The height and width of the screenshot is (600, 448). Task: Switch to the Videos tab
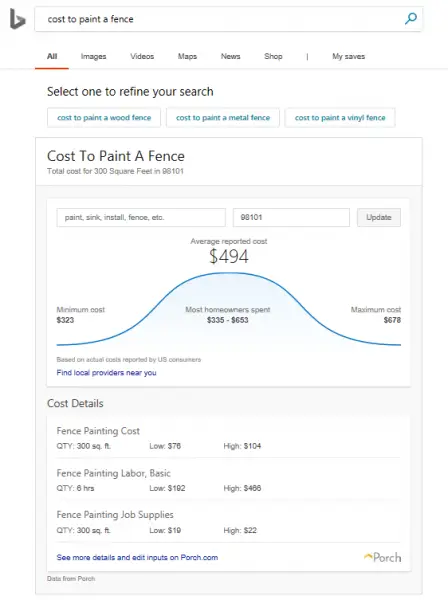click(x=142, y=56)
